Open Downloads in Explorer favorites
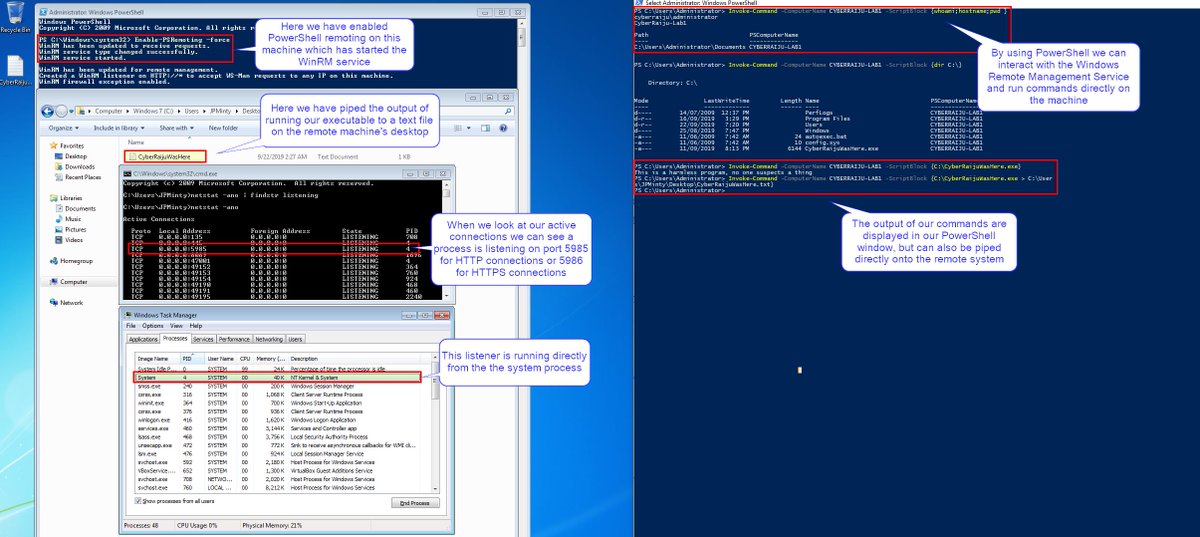Screen dimensions: 1200x537 tap(76, 166)
